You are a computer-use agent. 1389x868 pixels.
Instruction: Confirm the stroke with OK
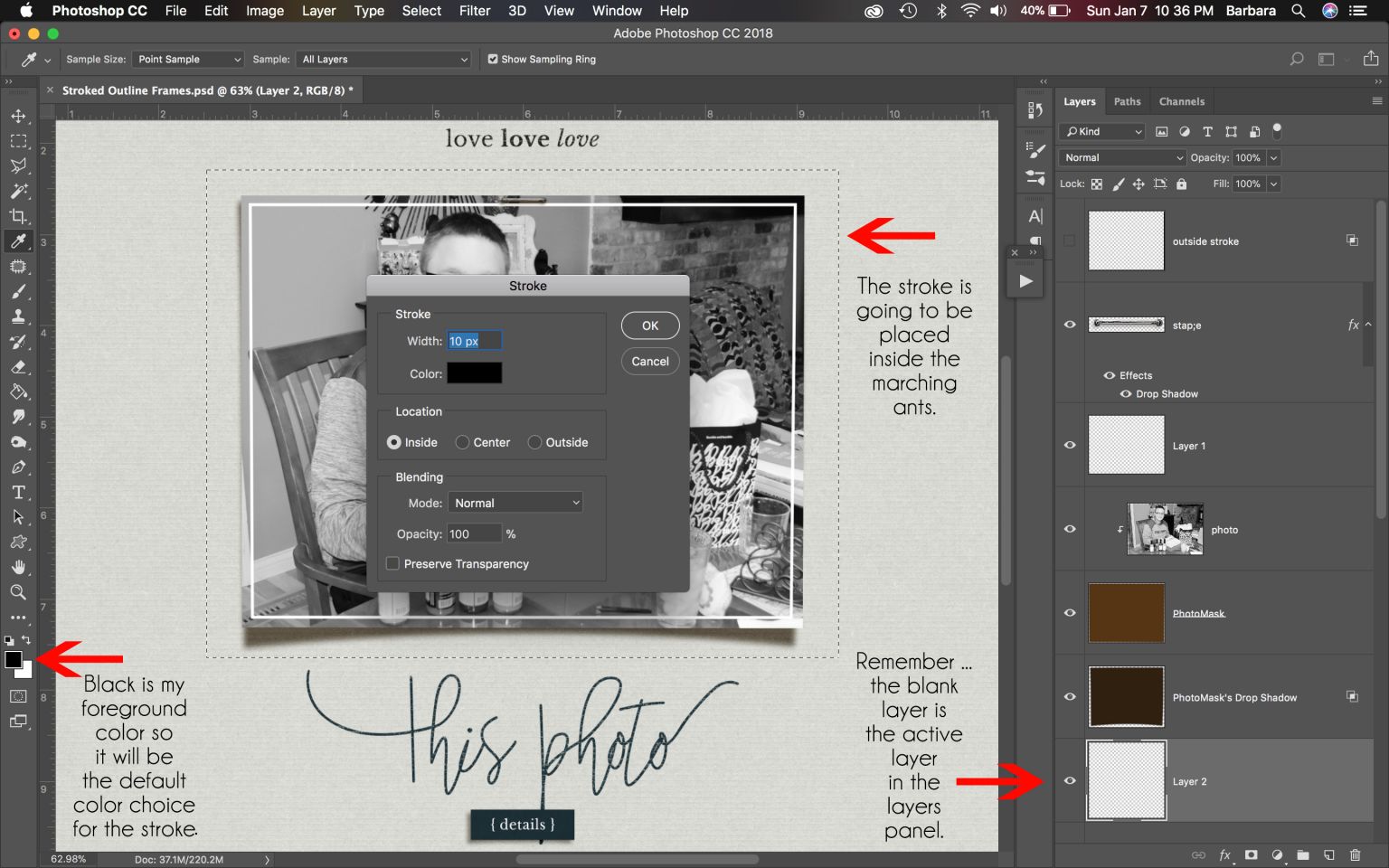click(649, 325)
